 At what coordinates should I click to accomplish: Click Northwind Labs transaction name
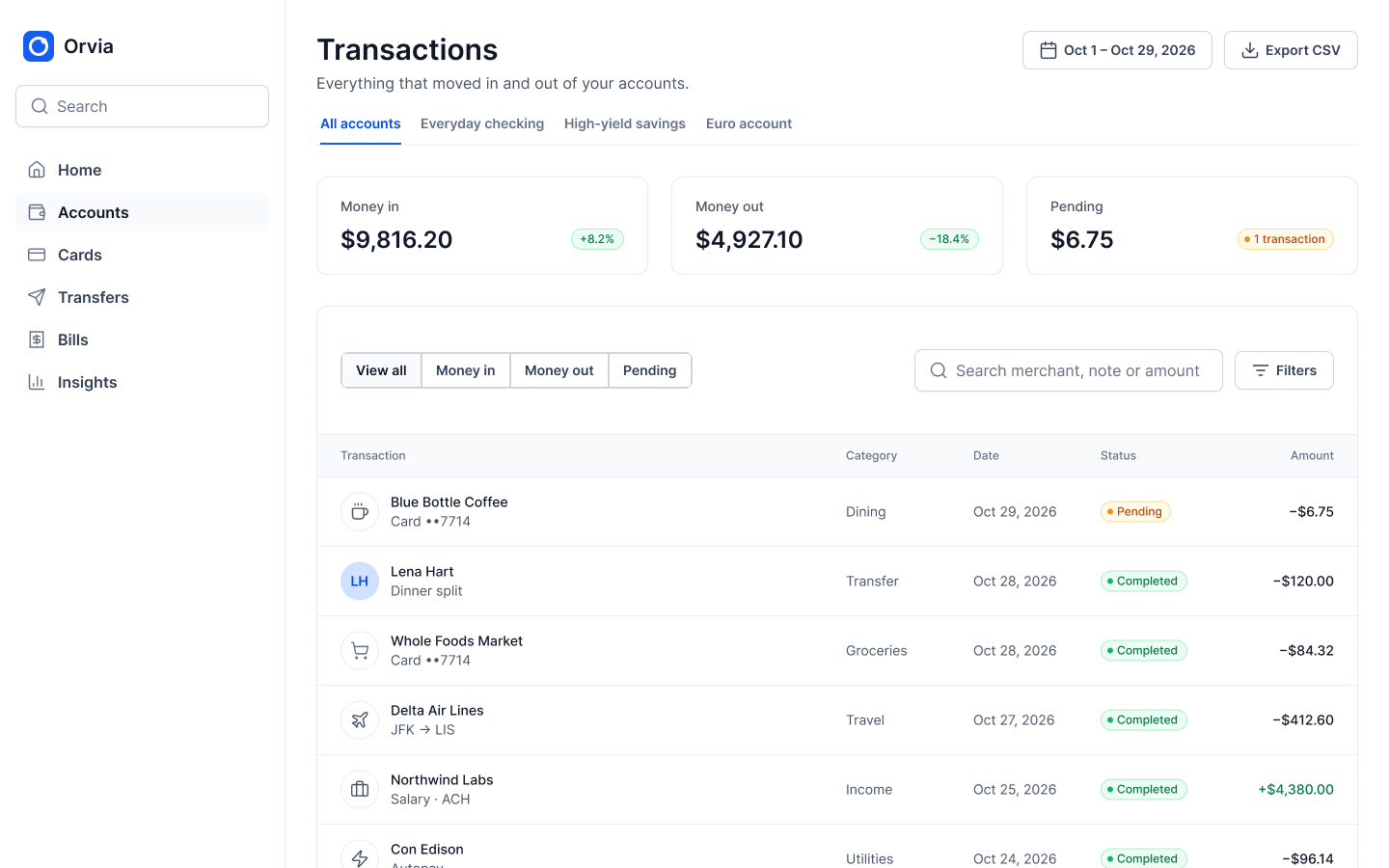(442, 780)
